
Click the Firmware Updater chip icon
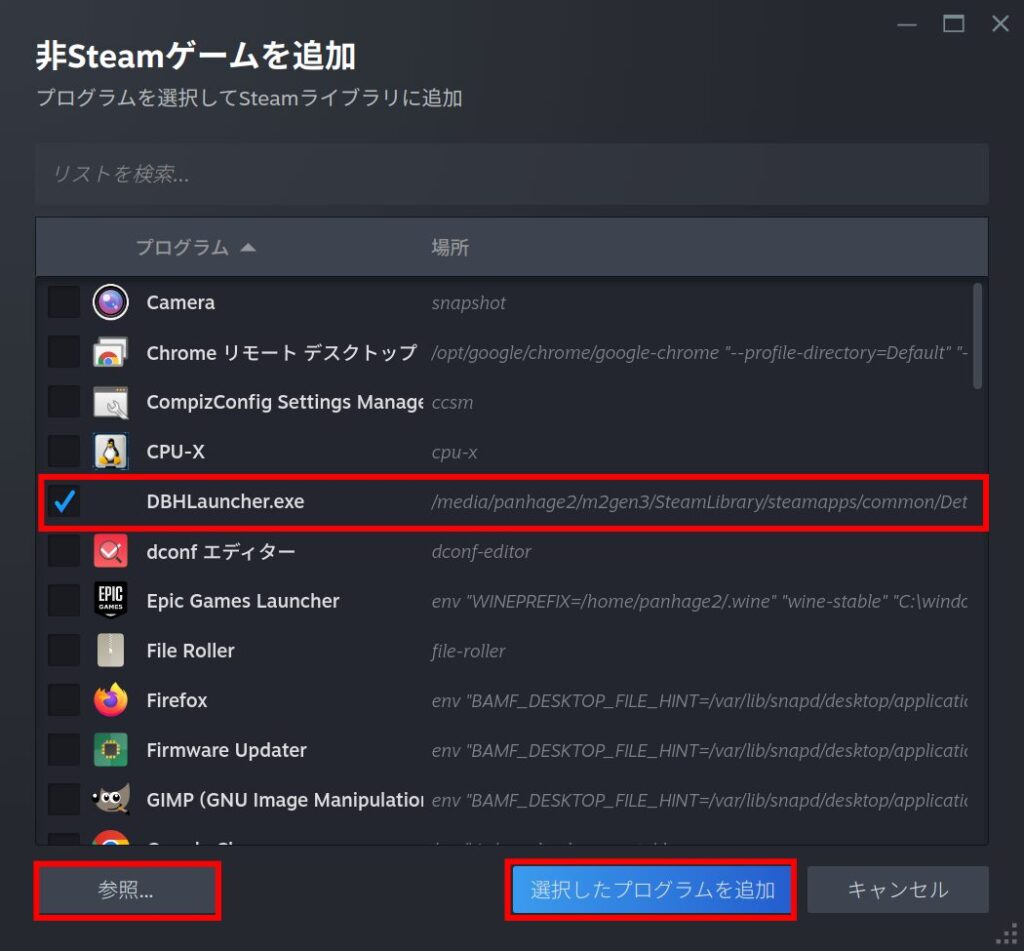[110, 750]
